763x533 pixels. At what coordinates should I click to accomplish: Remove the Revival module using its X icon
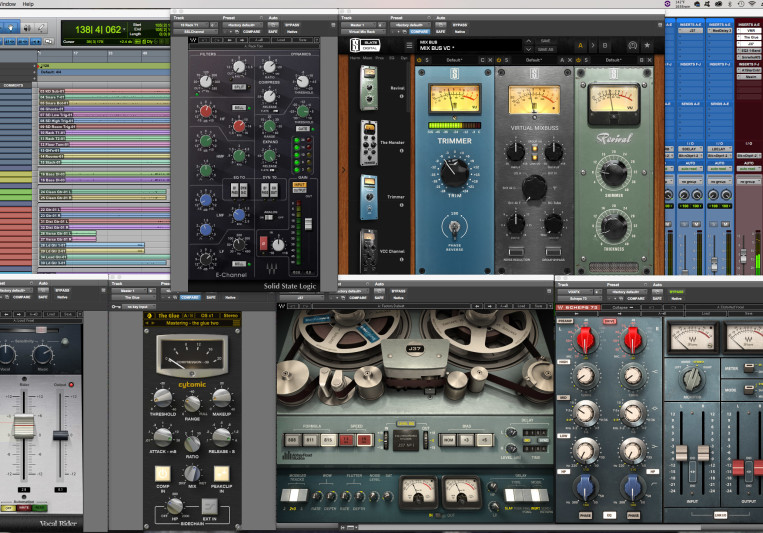coord(649,60)
